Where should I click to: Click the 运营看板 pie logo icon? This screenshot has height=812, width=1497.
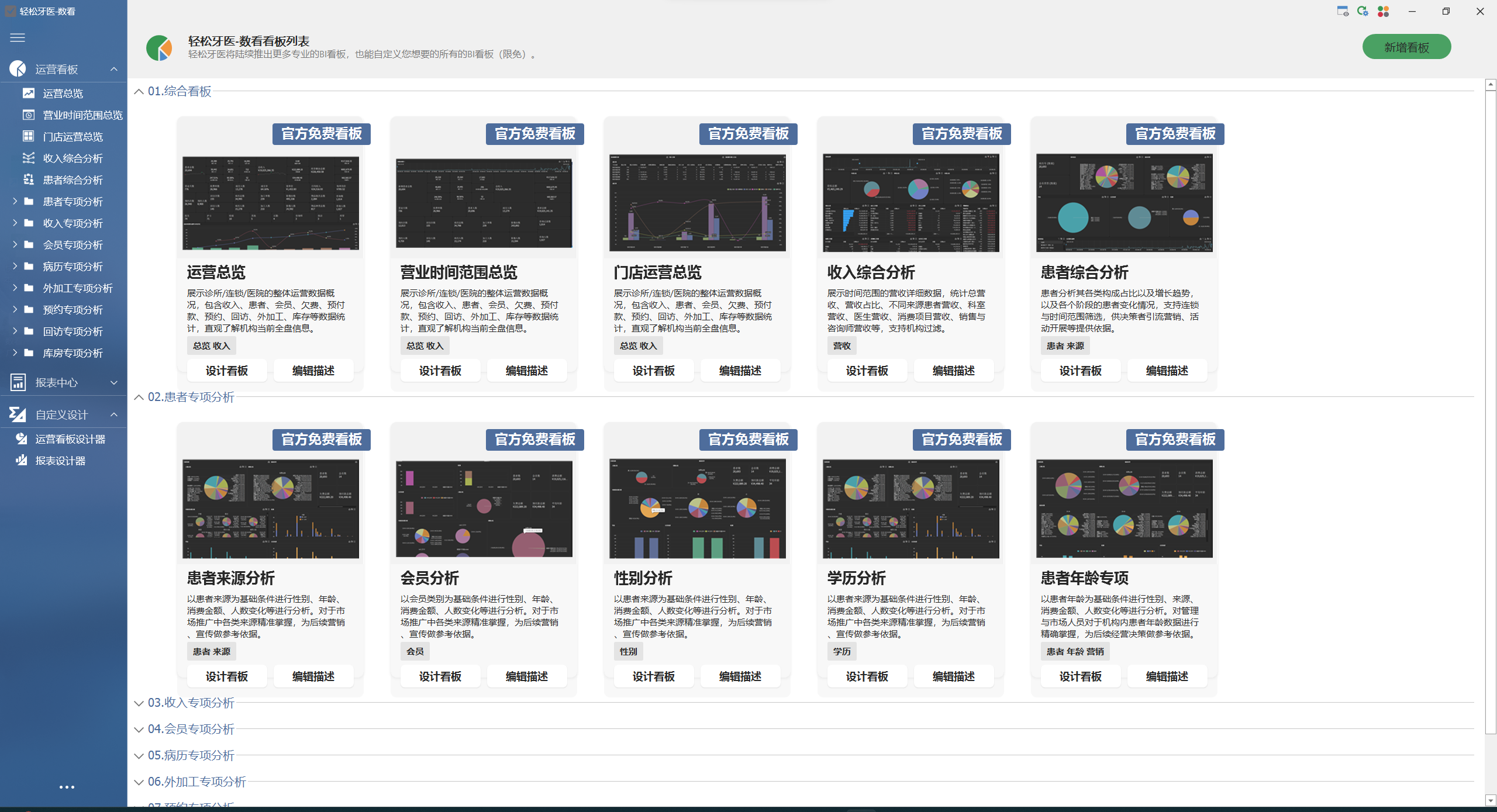pos(18,69)
